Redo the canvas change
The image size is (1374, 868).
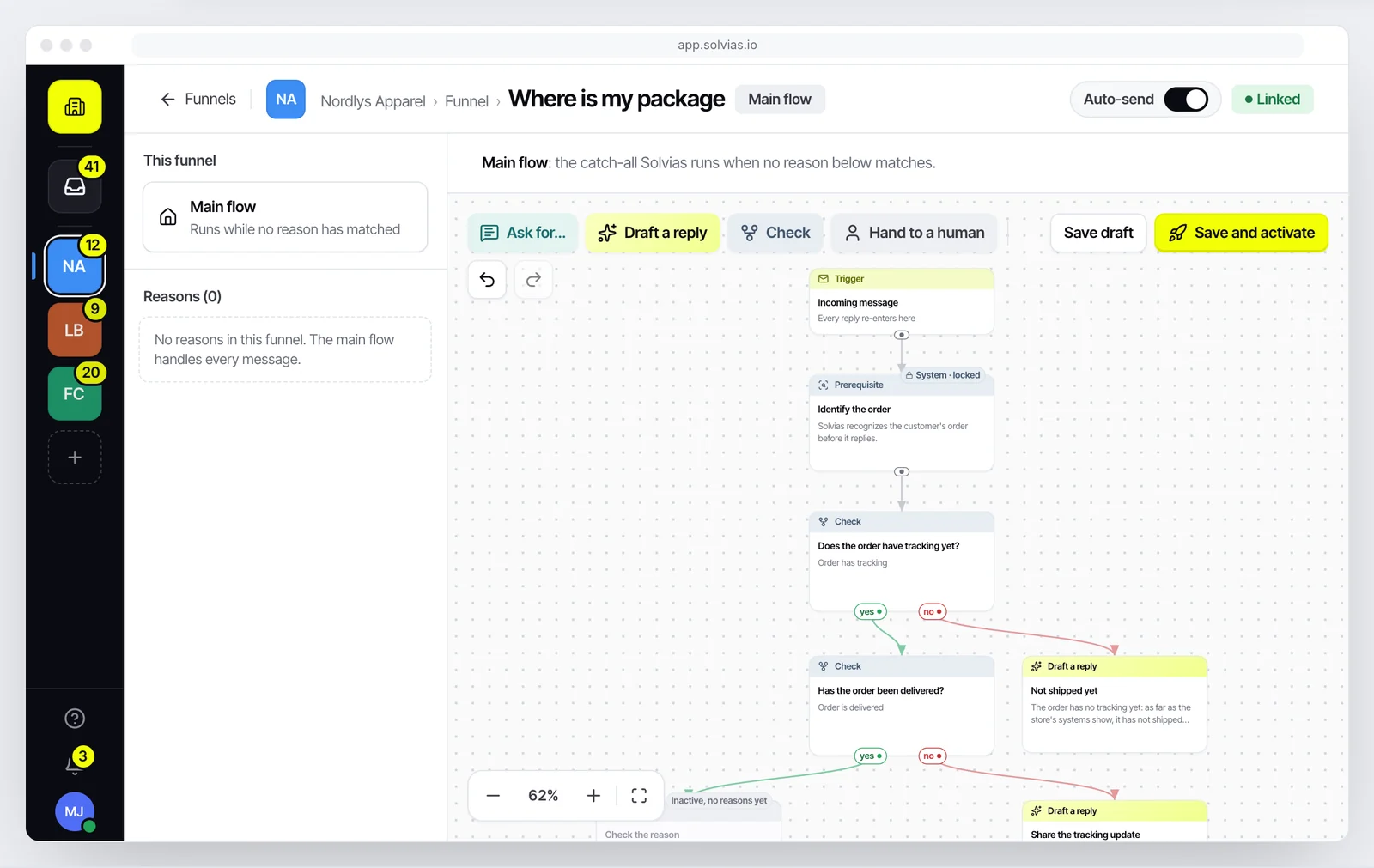click(x=533, y=280)
